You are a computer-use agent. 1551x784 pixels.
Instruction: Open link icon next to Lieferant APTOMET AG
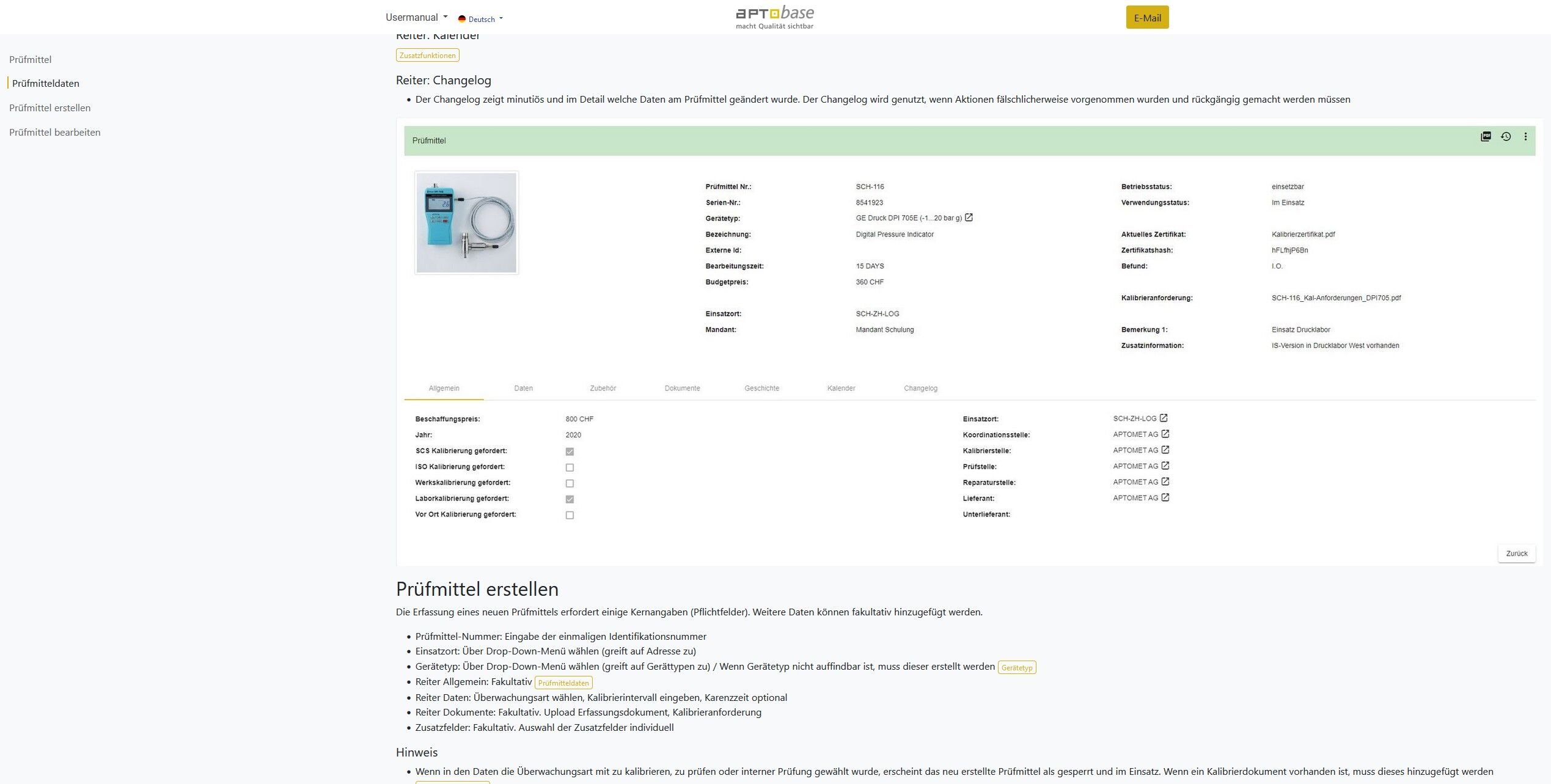[1165, 497]
